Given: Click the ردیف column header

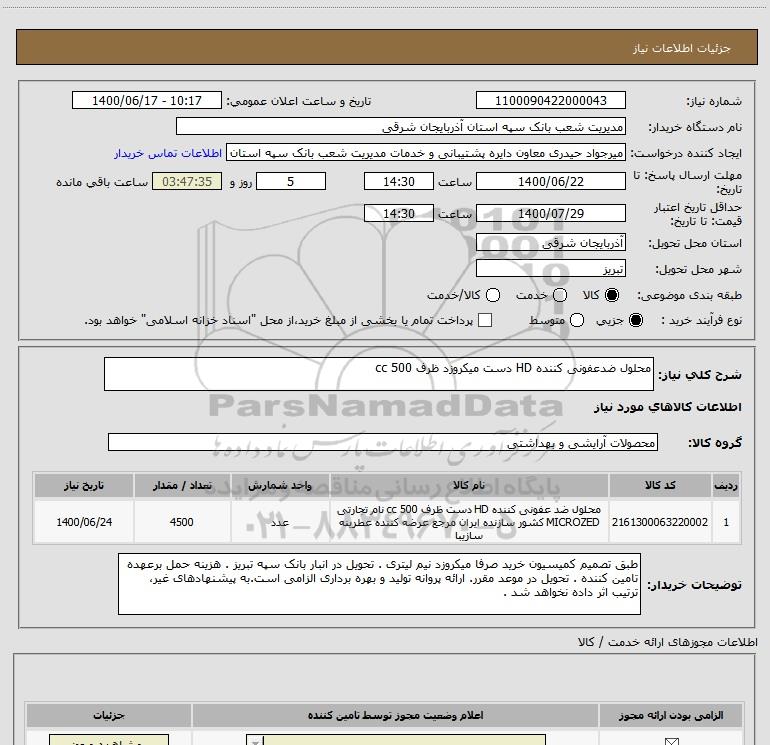Looking at the screenshot, I should (x=726, y=486).
